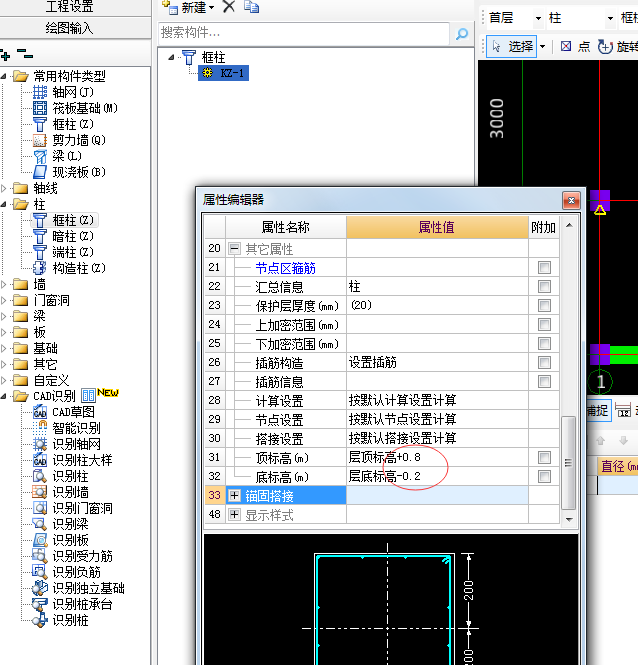Viewport: 638px width, 665px height.
Task: Switch to 工程设置 tab
Action: point(70,6)
